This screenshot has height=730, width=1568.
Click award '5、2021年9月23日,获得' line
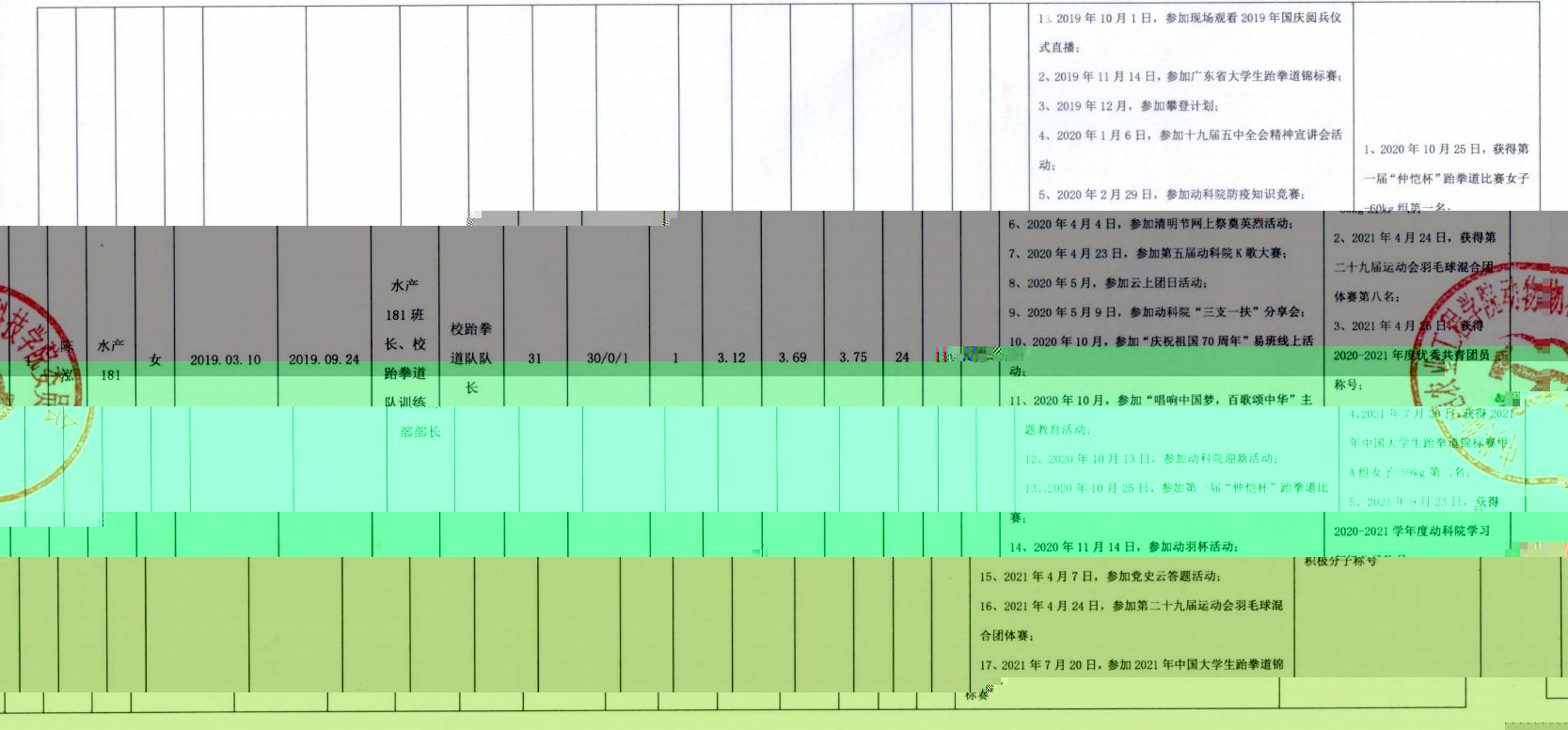1425,502
